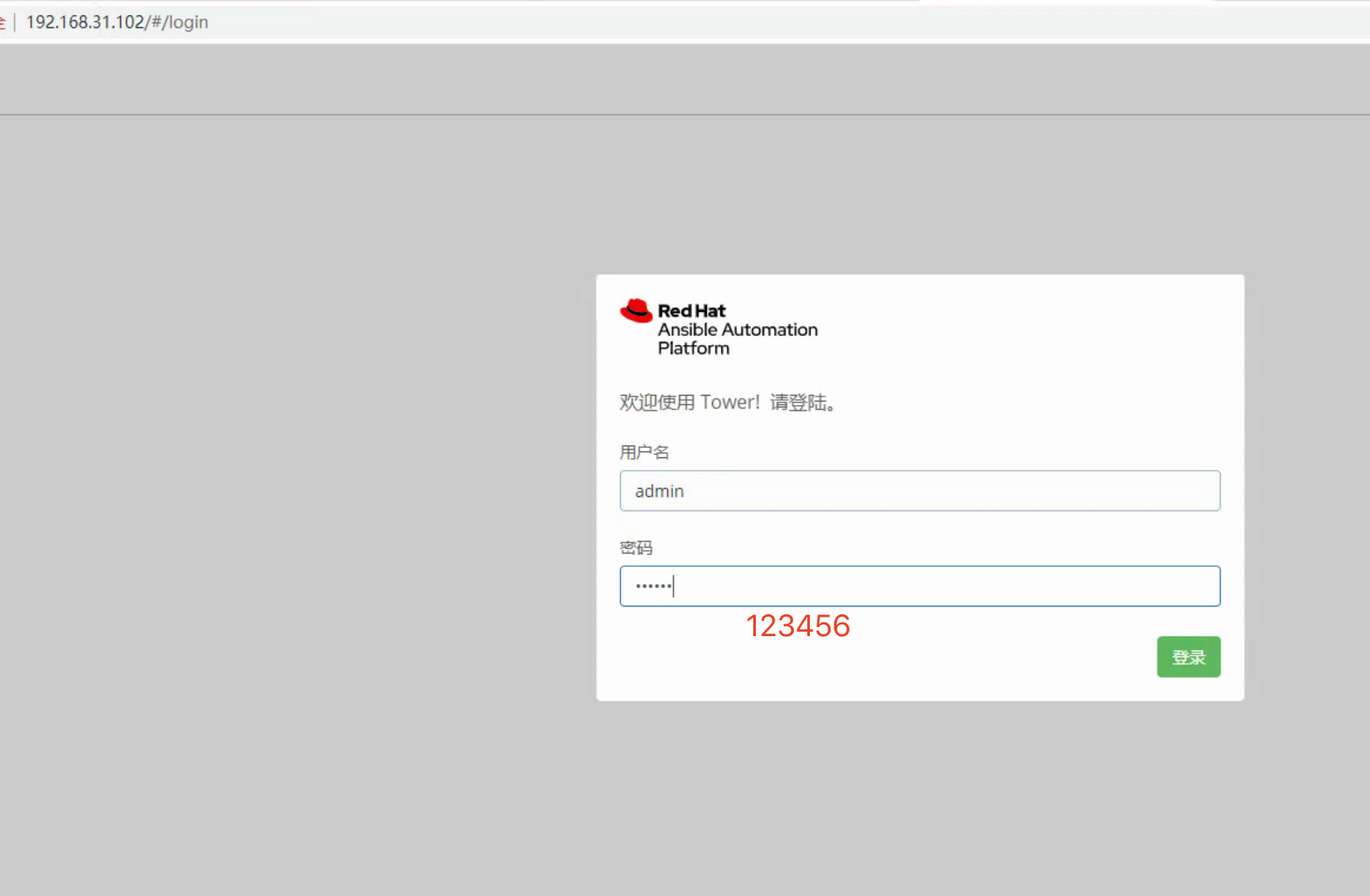Click the Red Hat hat logo
Viewport: 1370px width, 896px height.
click(637, 310)
